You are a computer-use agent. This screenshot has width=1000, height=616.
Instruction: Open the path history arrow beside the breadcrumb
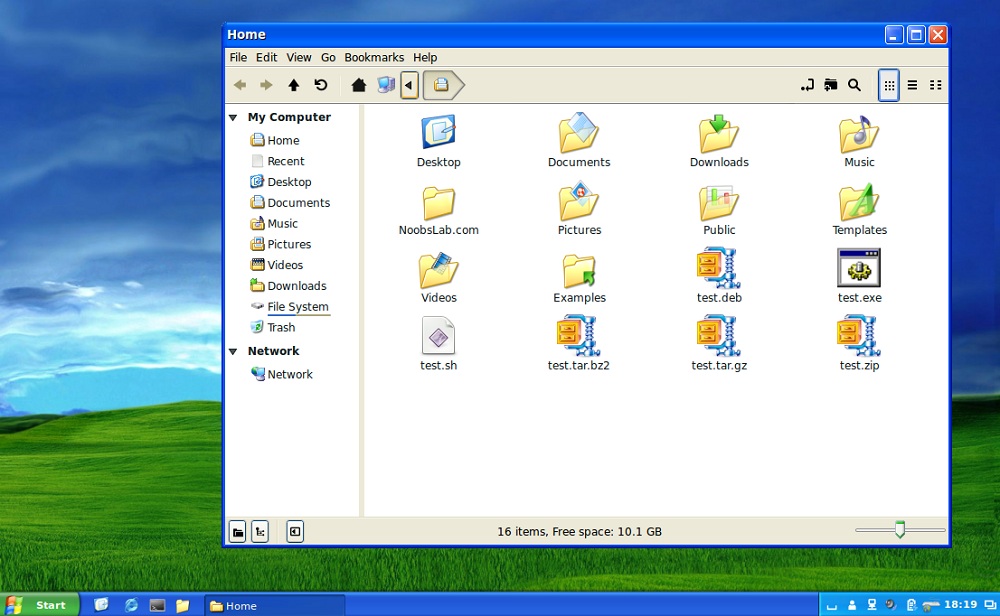click(x=409, y=85)
